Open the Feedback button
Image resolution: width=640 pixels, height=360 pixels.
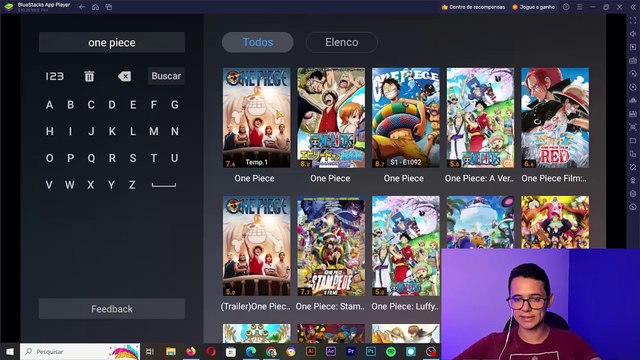[112, 309]
